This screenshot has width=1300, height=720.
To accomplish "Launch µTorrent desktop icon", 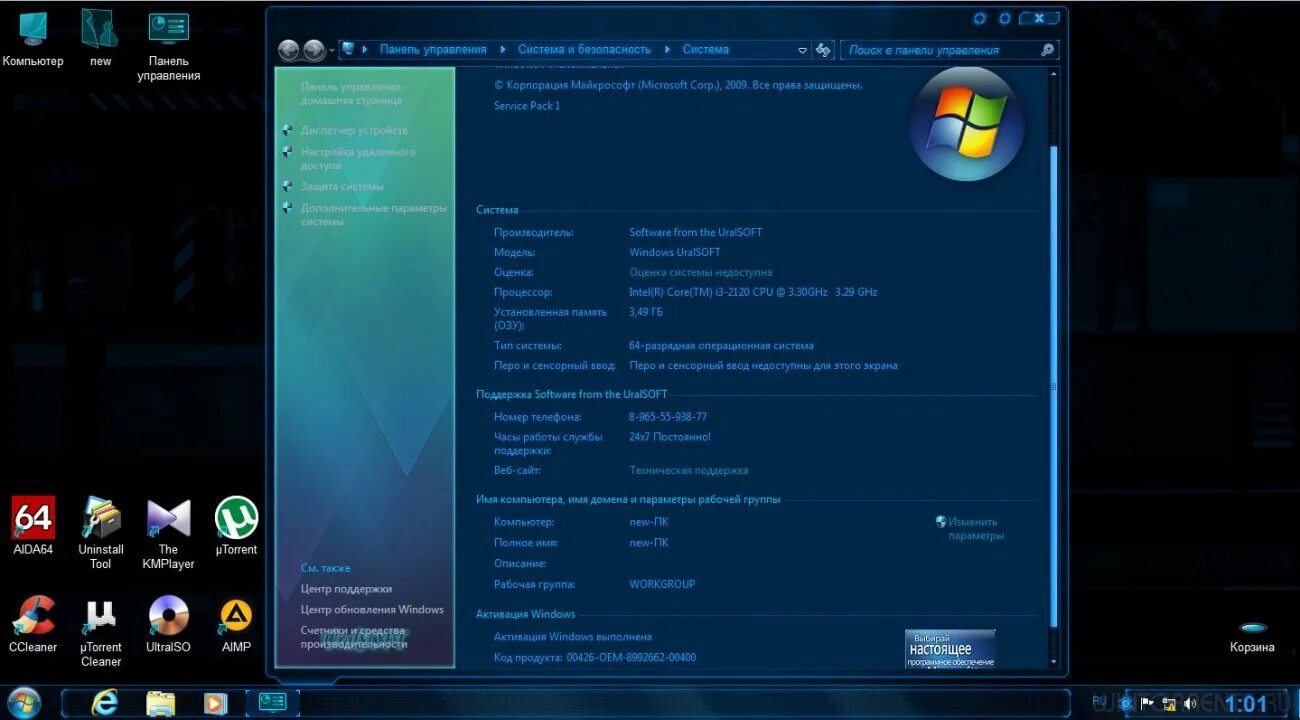I will point(236,526).
